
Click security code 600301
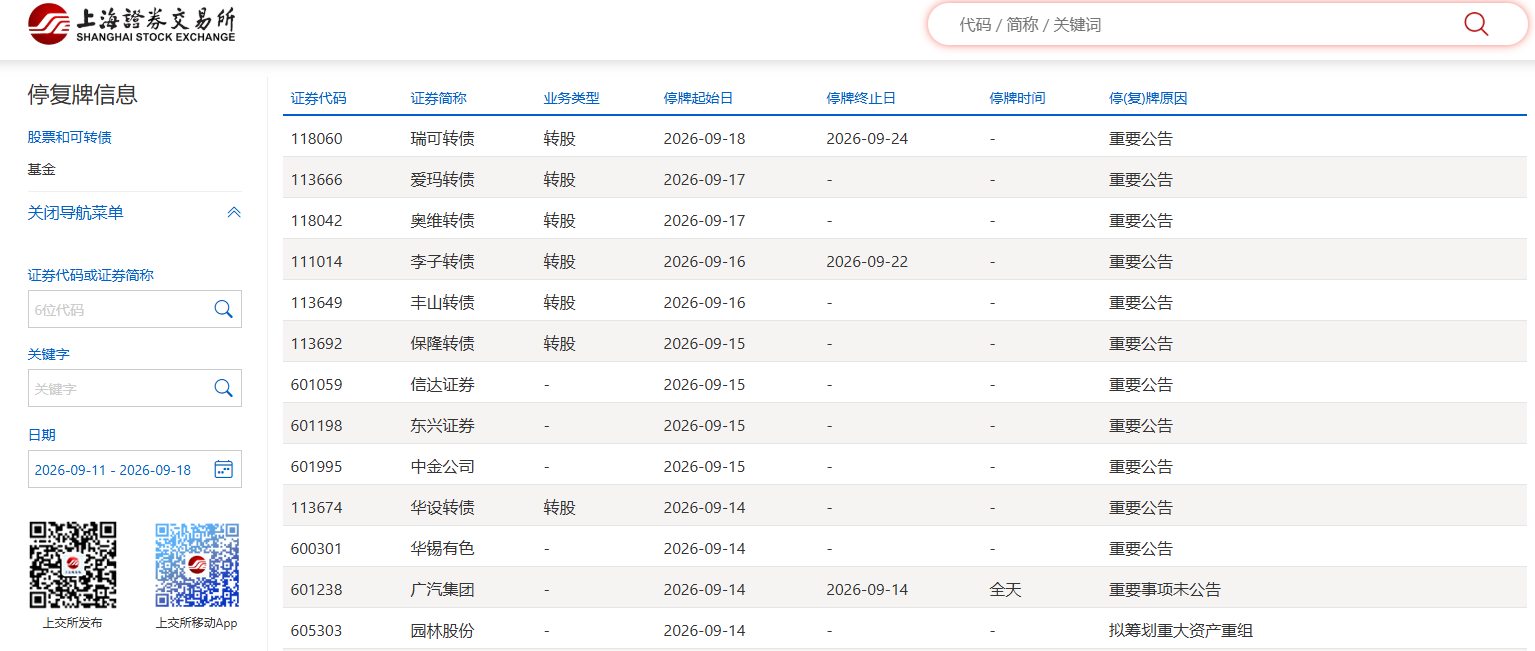pos(317,549)
